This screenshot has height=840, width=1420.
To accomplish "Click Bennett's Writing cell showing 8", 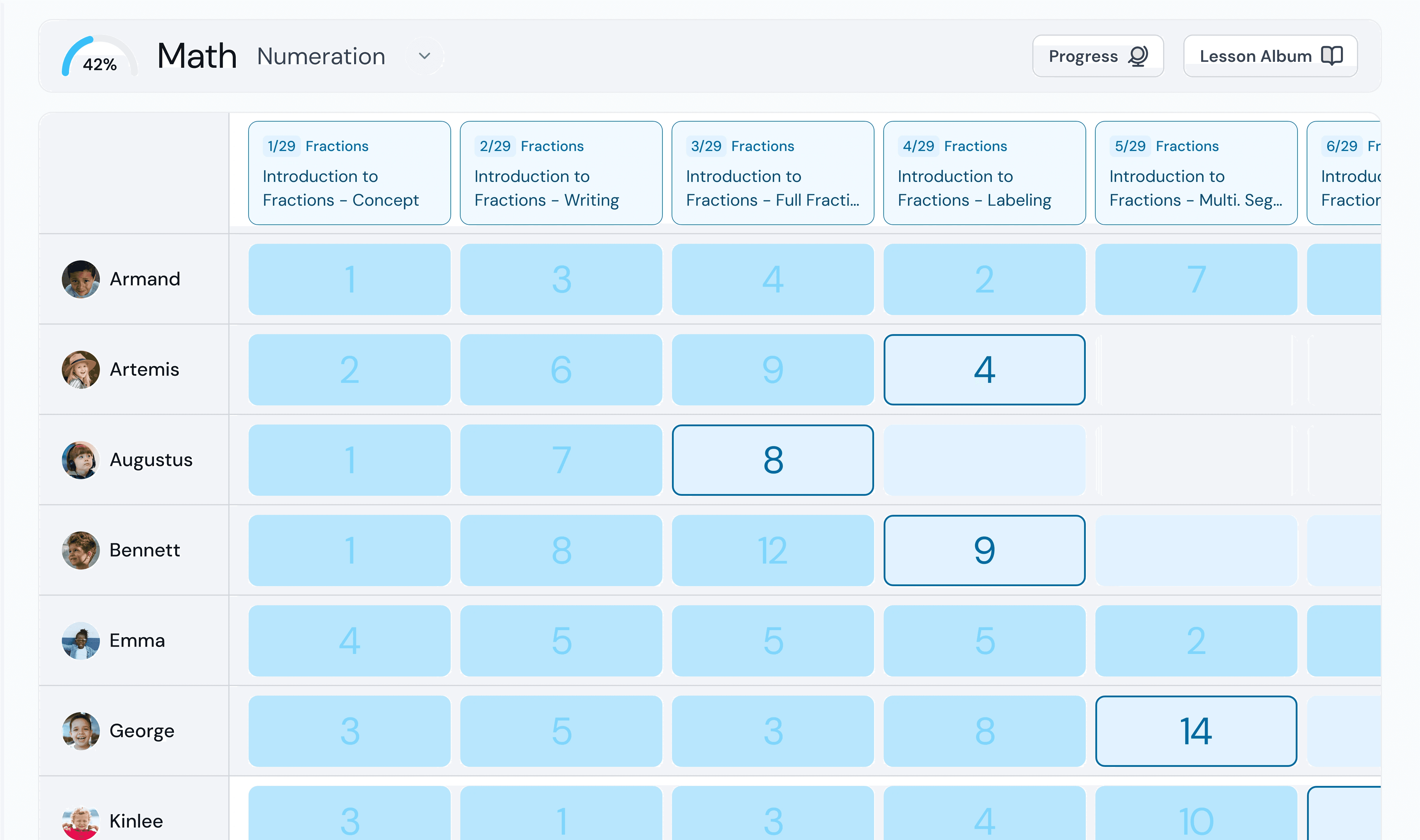I will click(x=561, y=550).
